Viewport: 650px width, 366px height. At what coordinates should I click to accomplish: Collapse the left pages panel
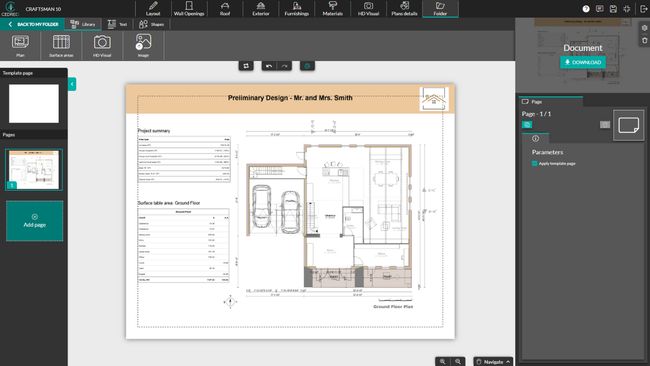pyautogui.click(x=72, y=84)
